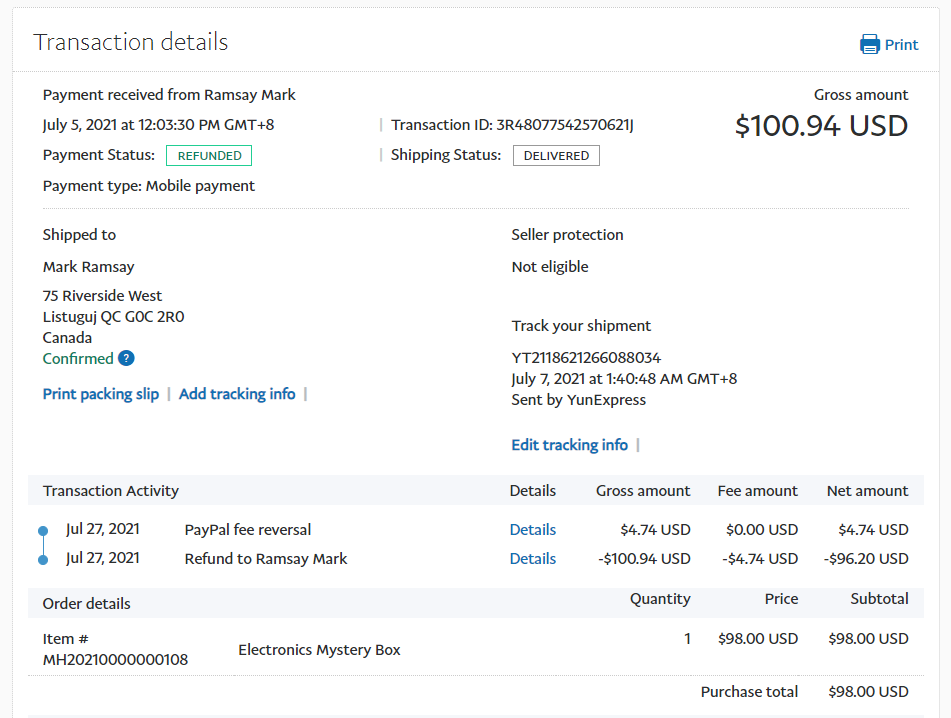Viewport: 951px width, 718px height.
Task: Open the help icon beside Confirmed
Action: click(126, 359)
